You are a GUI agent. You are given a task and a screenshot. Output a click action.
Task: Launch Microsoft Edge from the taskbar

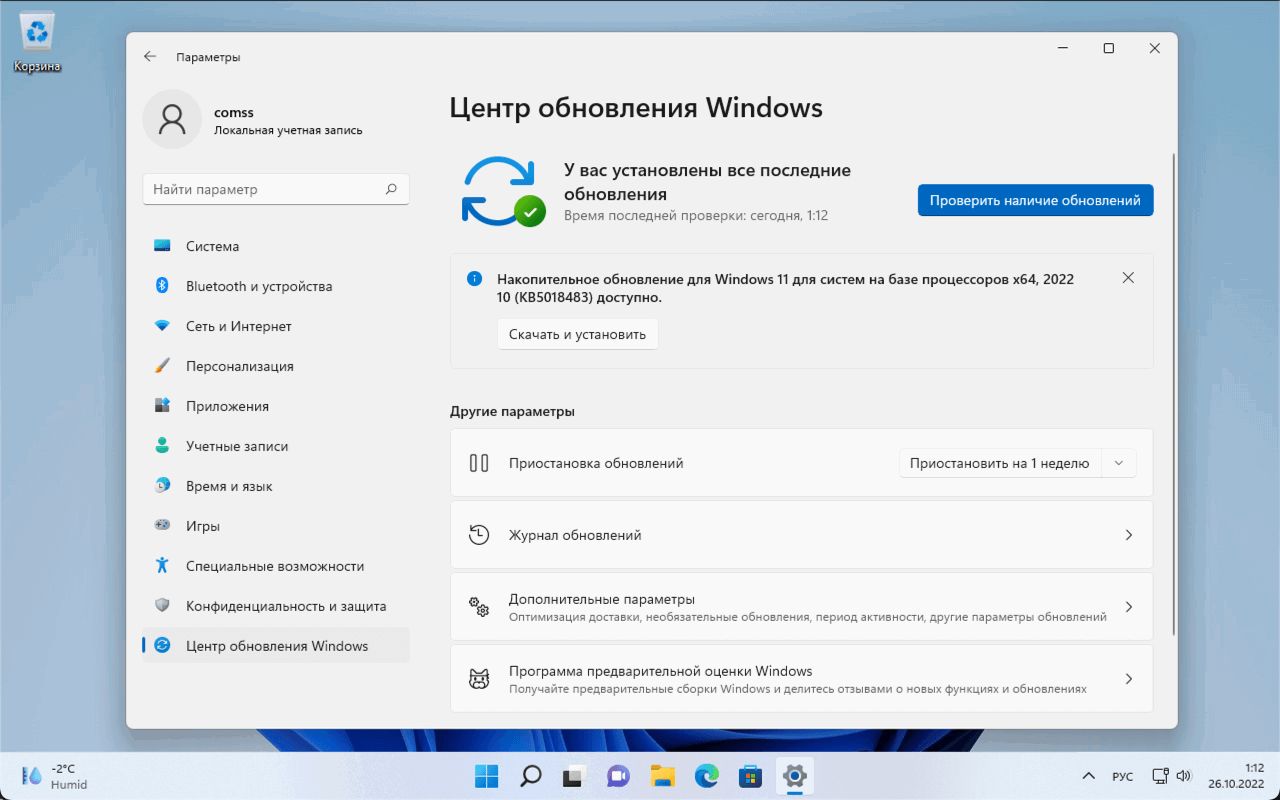pos(706,776)
